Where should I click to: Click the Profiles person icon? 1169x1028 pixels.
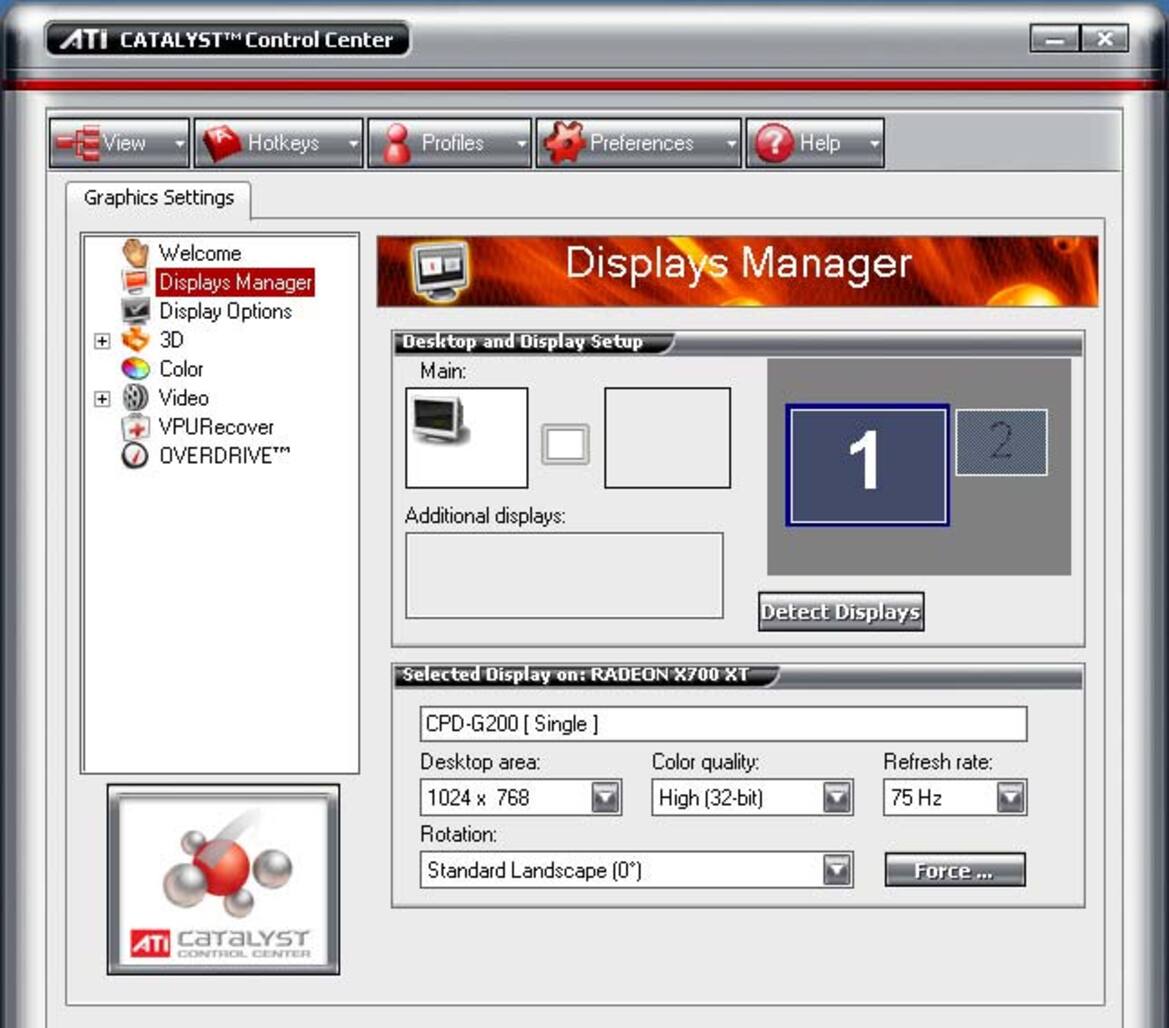397,143
